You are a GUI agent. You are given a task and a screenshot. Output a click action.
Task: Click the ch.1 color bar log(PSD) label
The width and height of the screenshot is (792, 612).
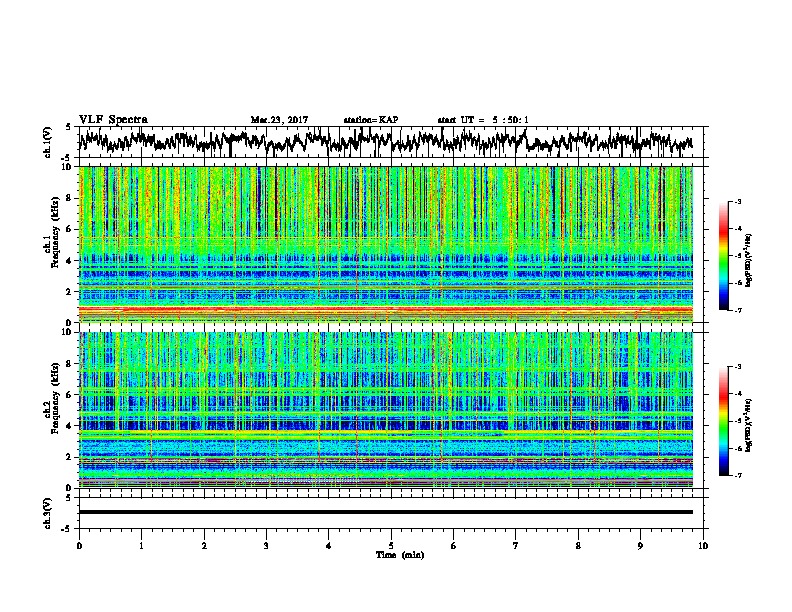pos(749,260)
